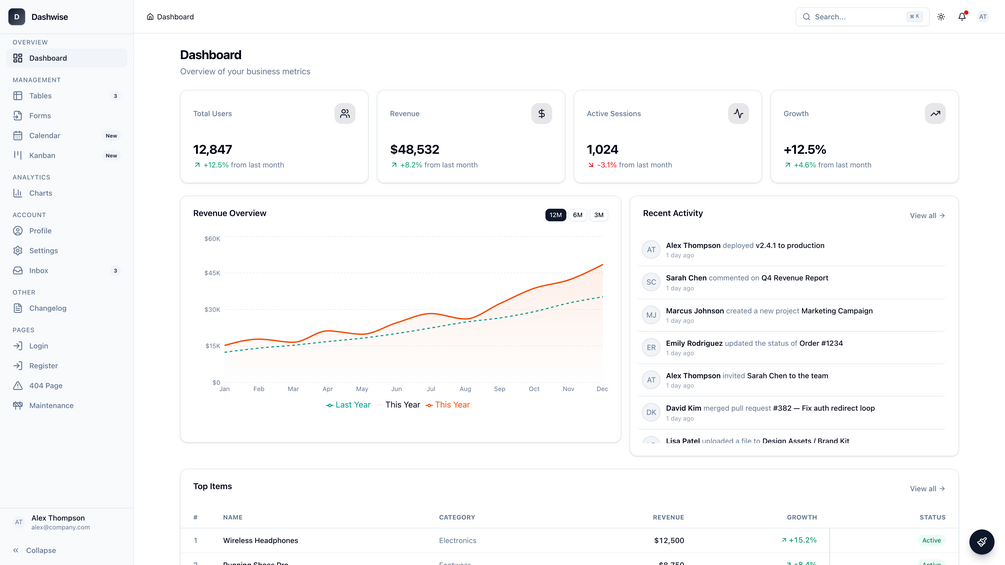Click the Growth trending arrow icon
The height and width of the screenshot is (565, 1005).
click(935, 113)
